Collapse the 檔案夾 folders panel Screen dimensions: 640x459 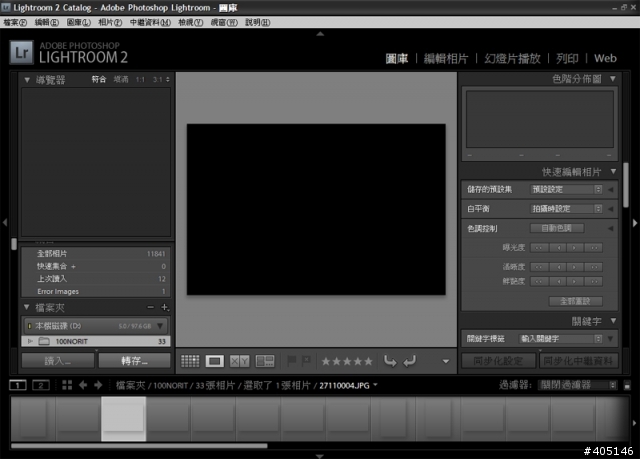coord(27,307)
